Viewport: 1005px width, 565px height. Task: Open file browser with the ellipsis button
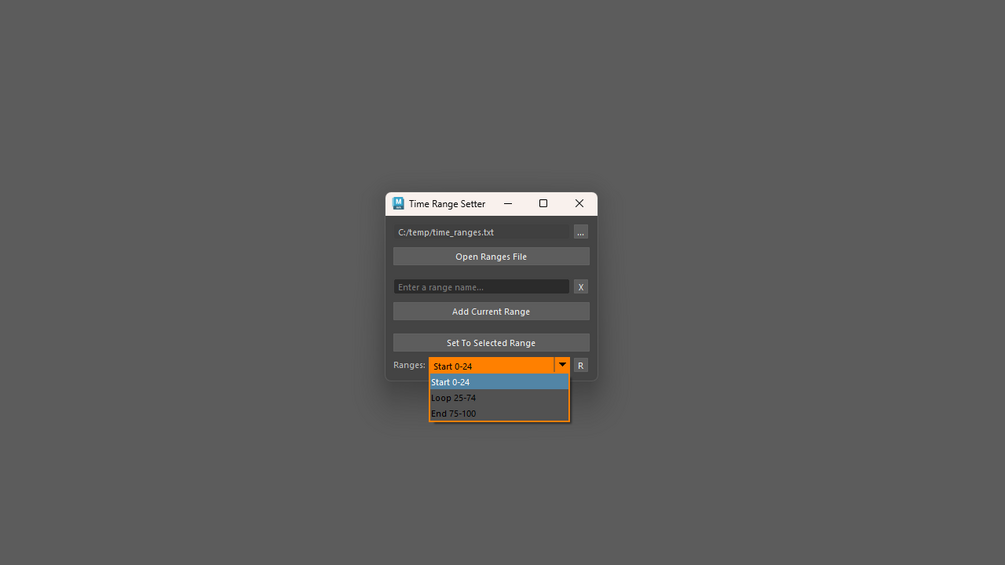(x=581, y=232)
